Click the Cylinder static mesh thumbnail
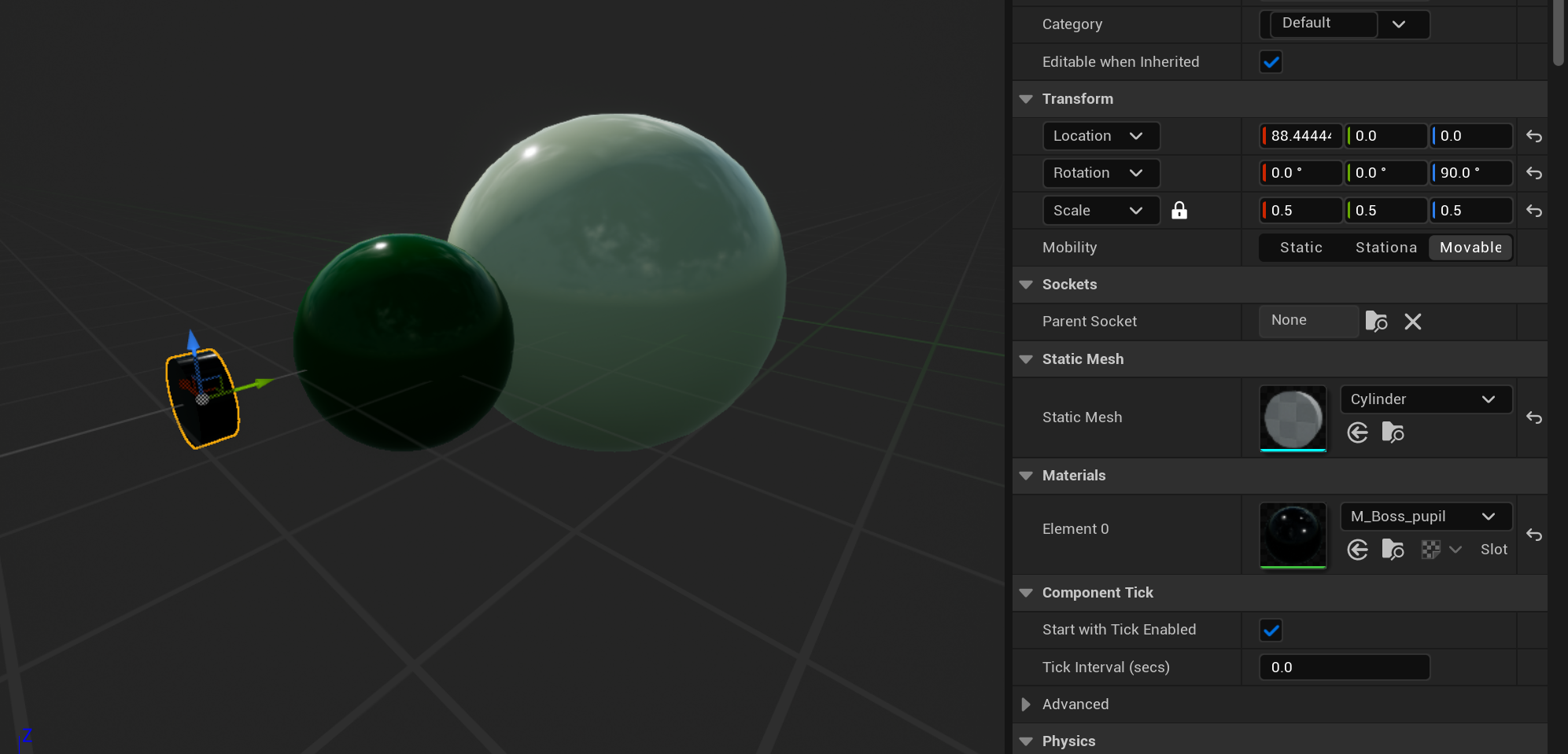The height and width of the screenshot is (754, 1568). click(1293, 418)
